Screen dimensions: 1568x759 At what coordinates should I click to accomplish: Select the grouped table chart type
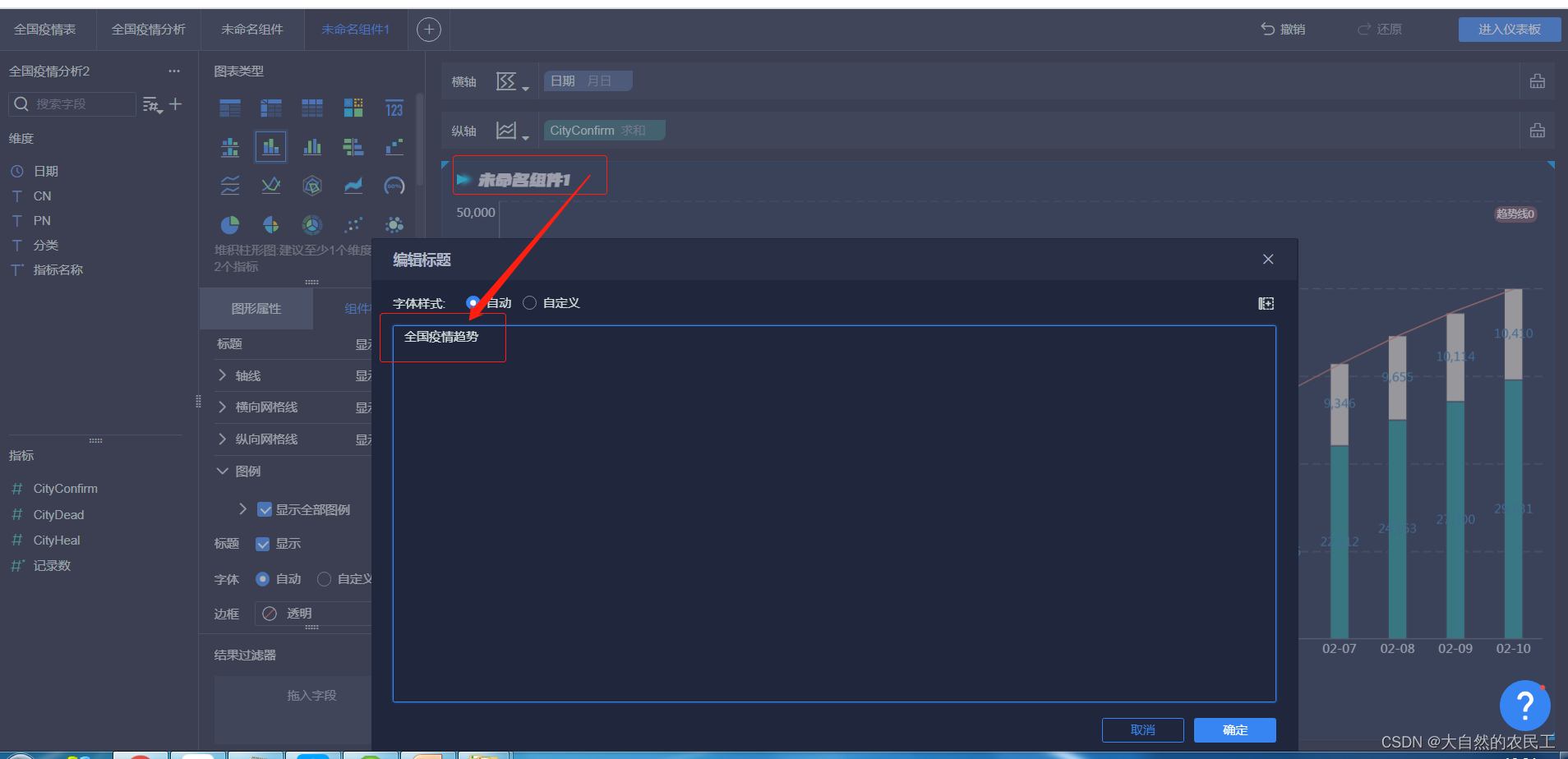point(230,108)
